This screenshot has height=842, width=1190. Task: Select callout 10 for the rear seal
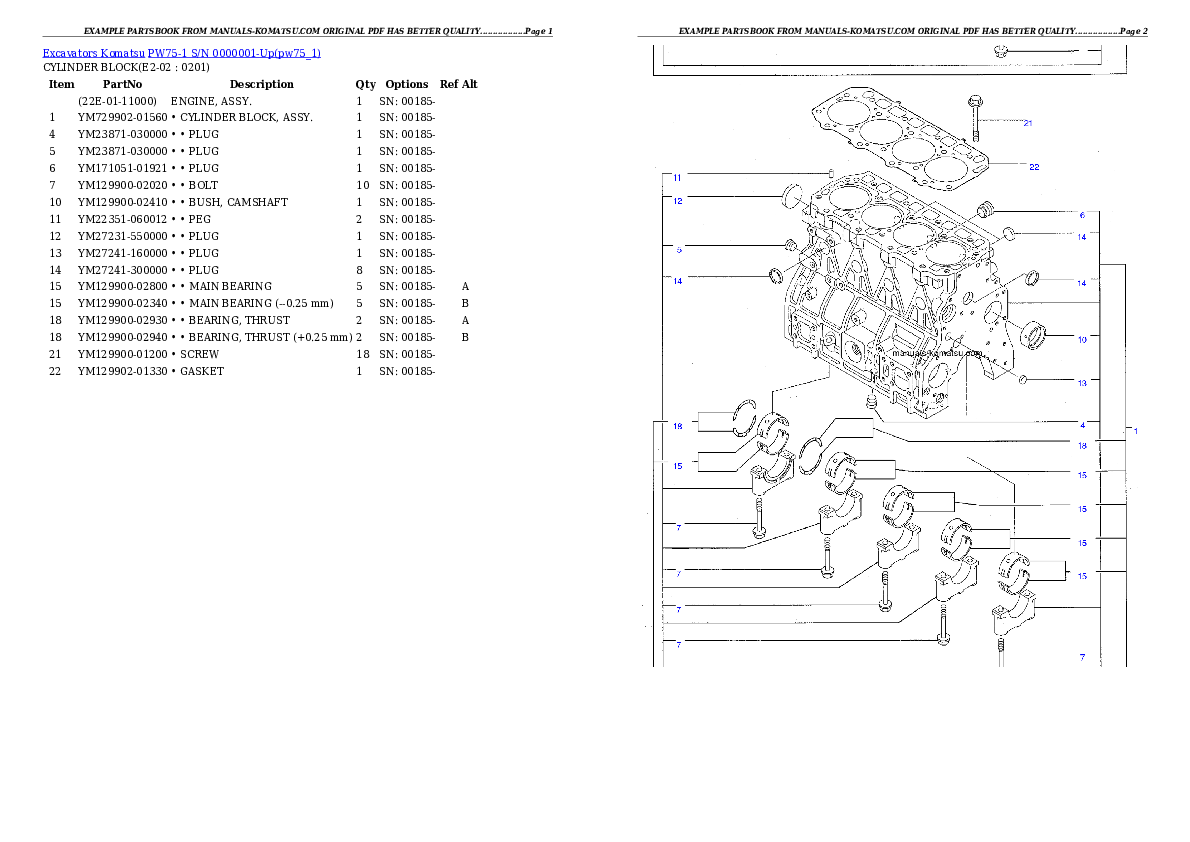point(1082,339)
